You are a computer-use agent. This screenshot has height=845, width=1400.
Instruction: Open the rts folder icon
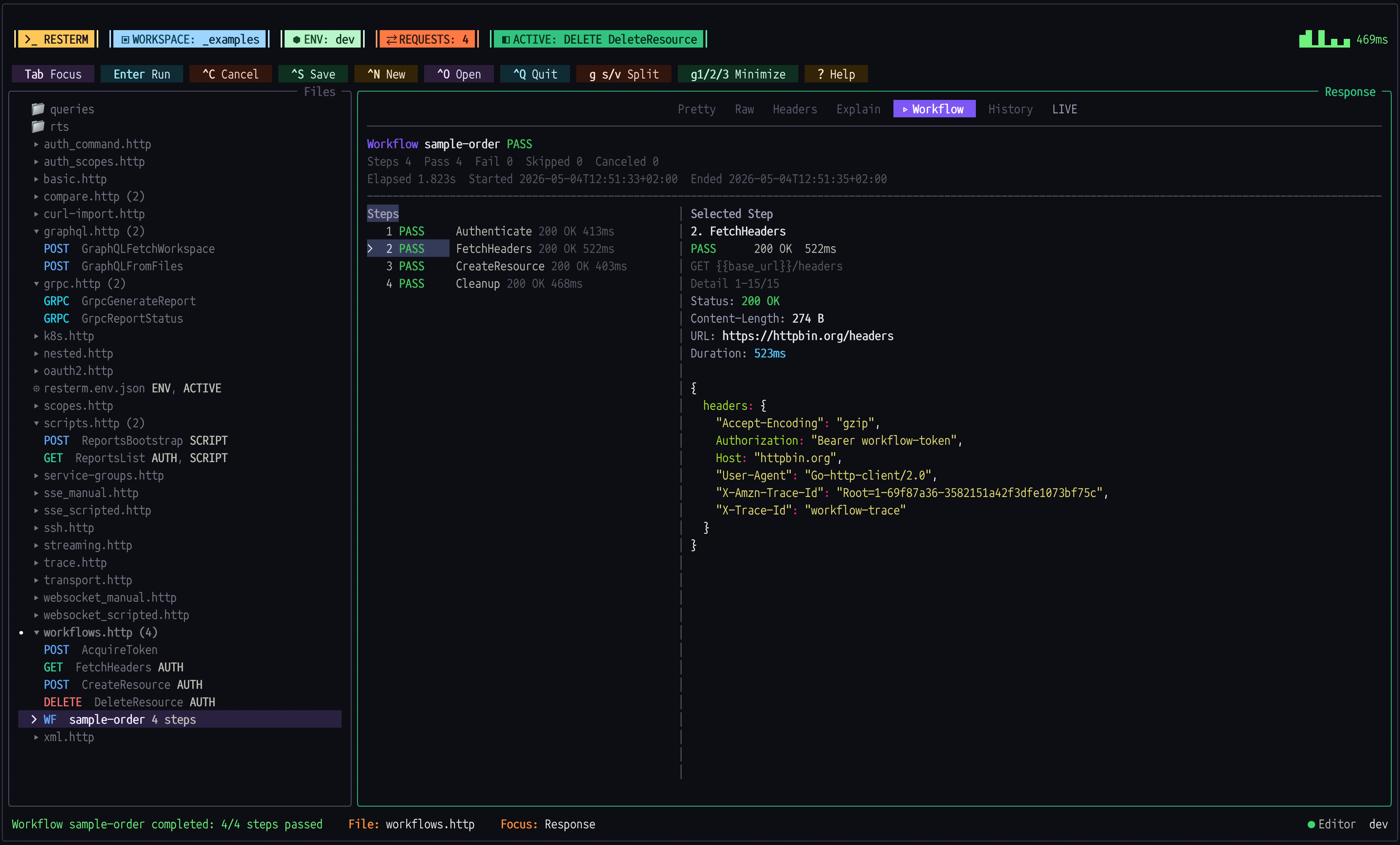pos(38,126)
